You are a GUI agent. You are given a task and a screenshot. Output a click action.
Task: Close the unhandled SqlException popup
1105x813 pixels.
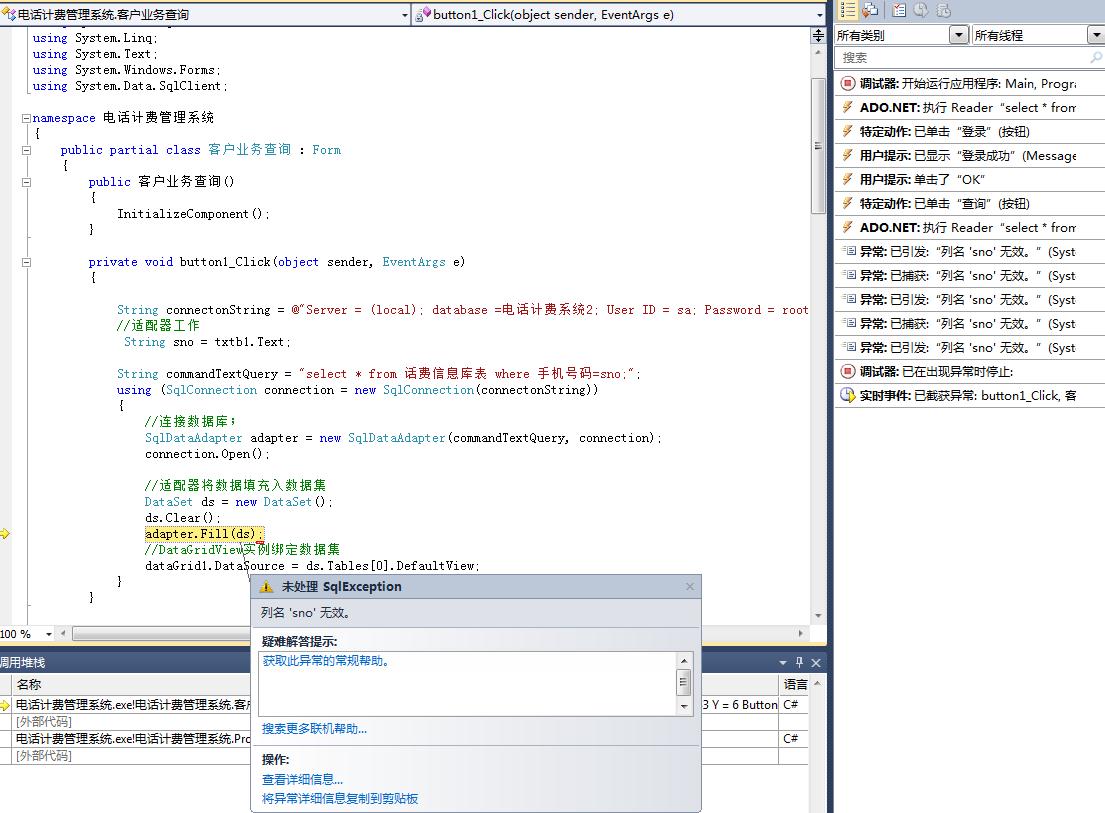click(689, 586)
